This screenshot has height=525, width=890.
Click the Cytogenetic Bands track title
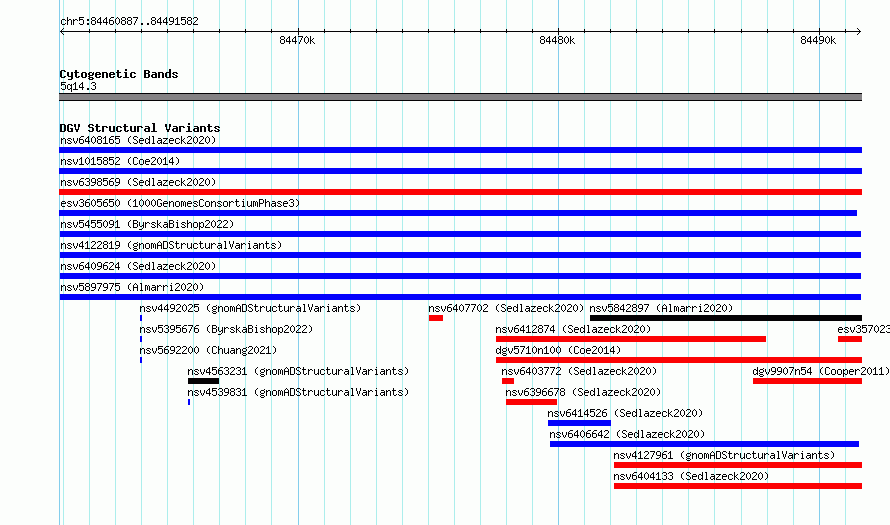coord(119,74)
